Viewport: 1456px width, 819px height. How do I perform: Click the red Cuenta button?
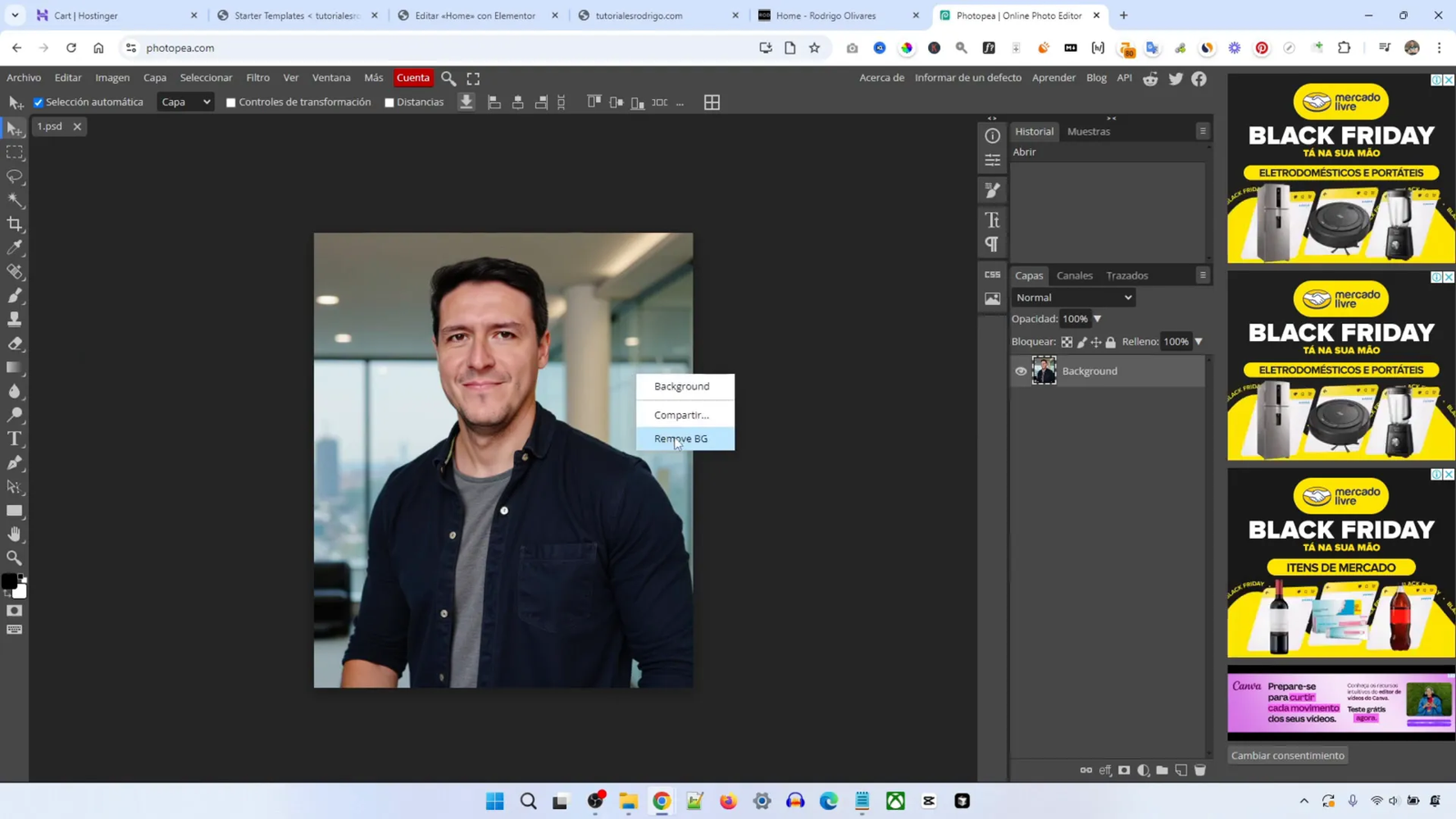412,78
